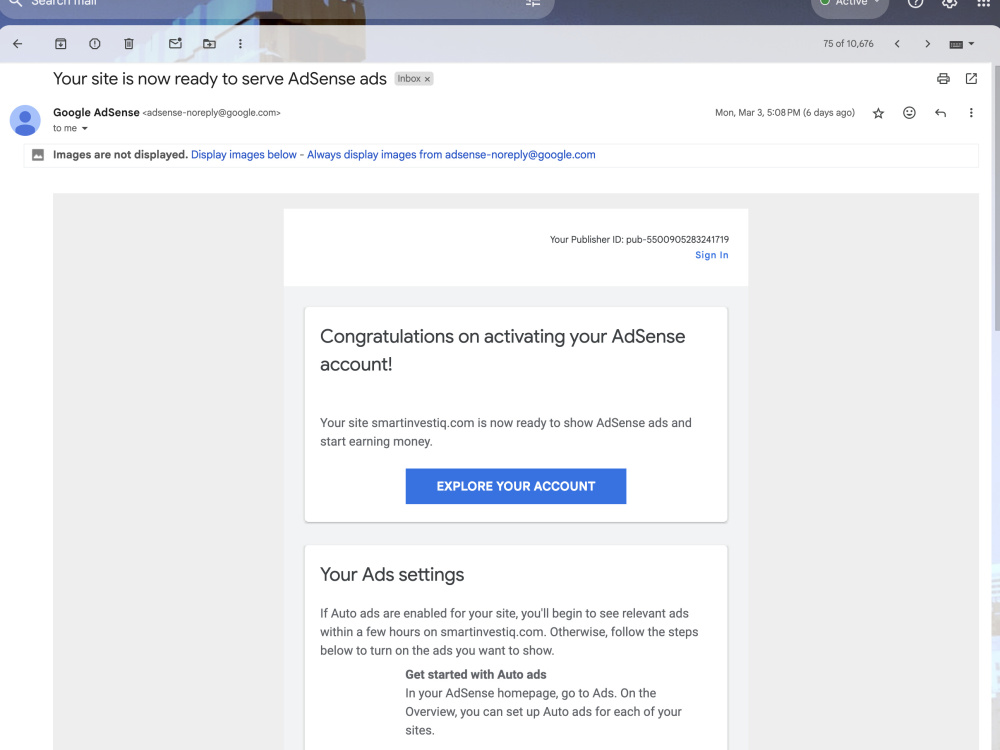This screenshot has height=750, width=1000.
Task: Reply to the Google AdSense message
Action: pos(941,113)
